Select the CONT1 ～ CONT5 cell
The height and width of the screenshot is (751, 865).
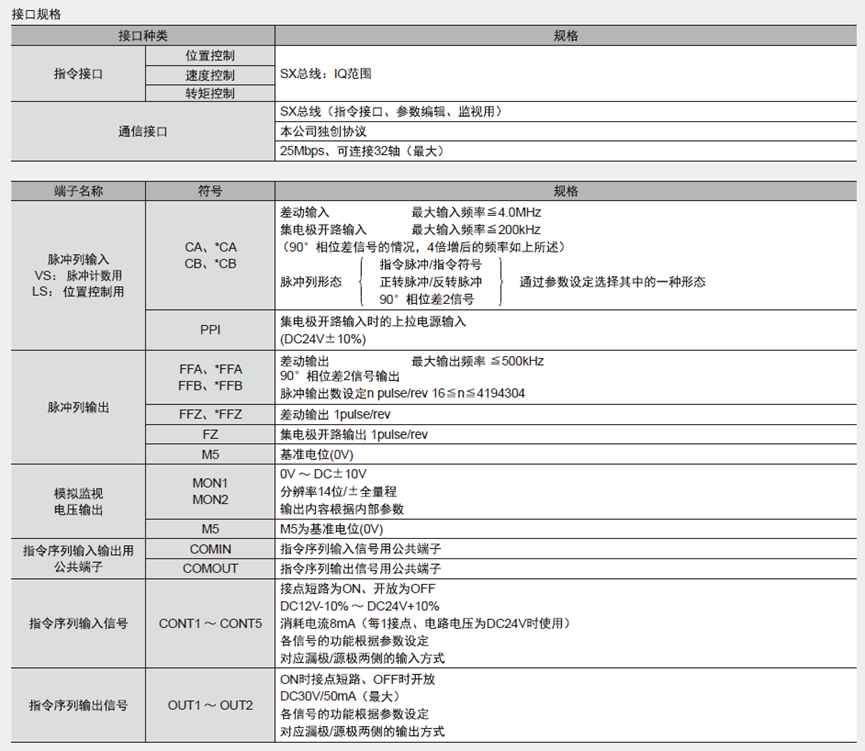point(210,623)
